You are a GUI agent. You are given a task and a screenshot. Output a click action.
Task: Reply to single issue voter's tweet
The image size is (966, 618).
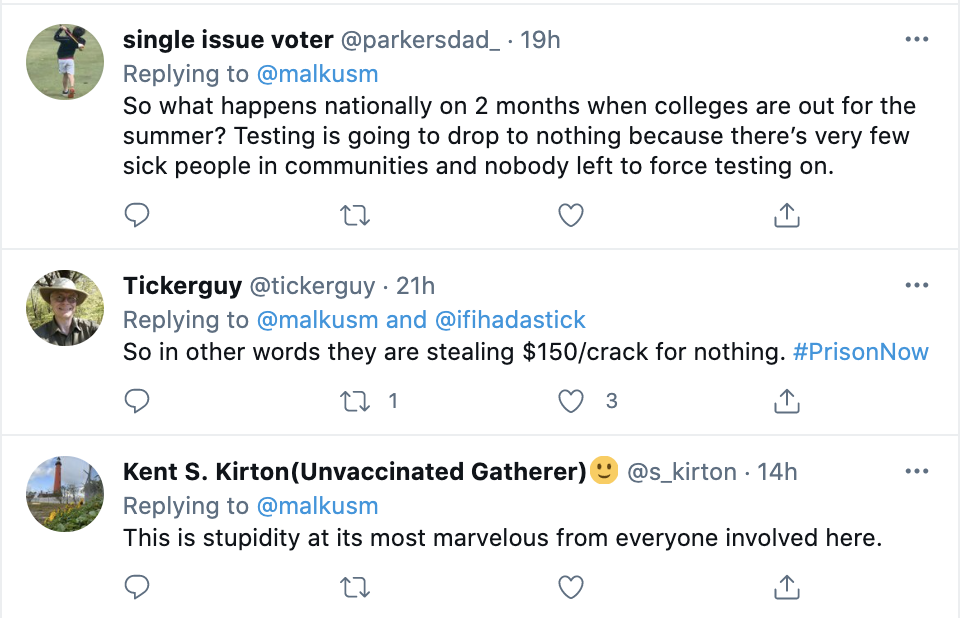138,215
